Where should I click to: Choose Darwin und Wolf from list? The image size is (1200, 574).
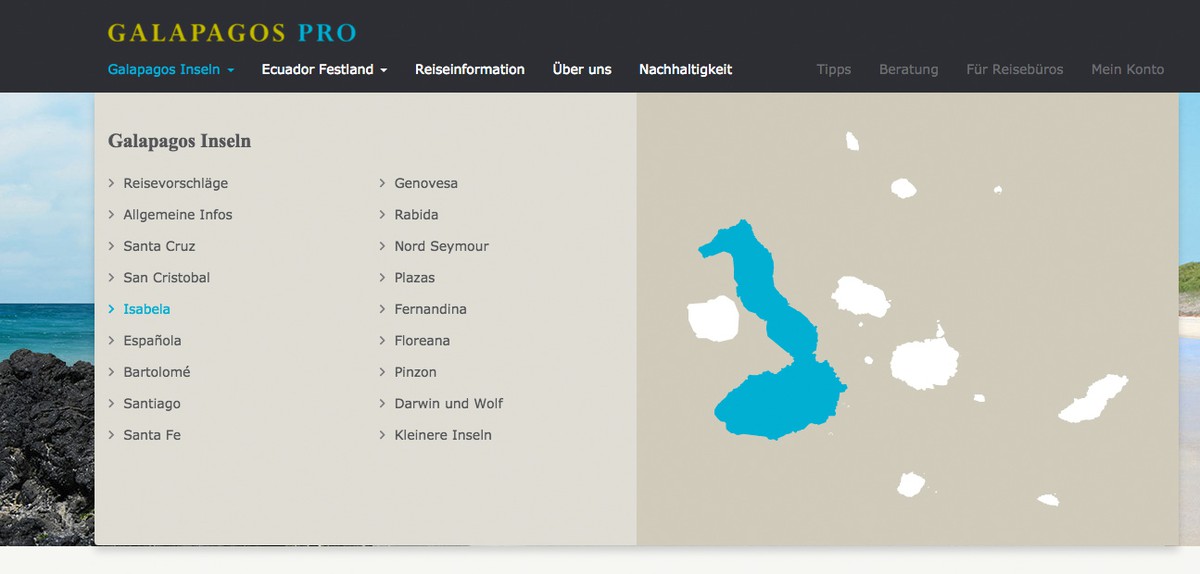pyautogui.click(x=448, y=404)
